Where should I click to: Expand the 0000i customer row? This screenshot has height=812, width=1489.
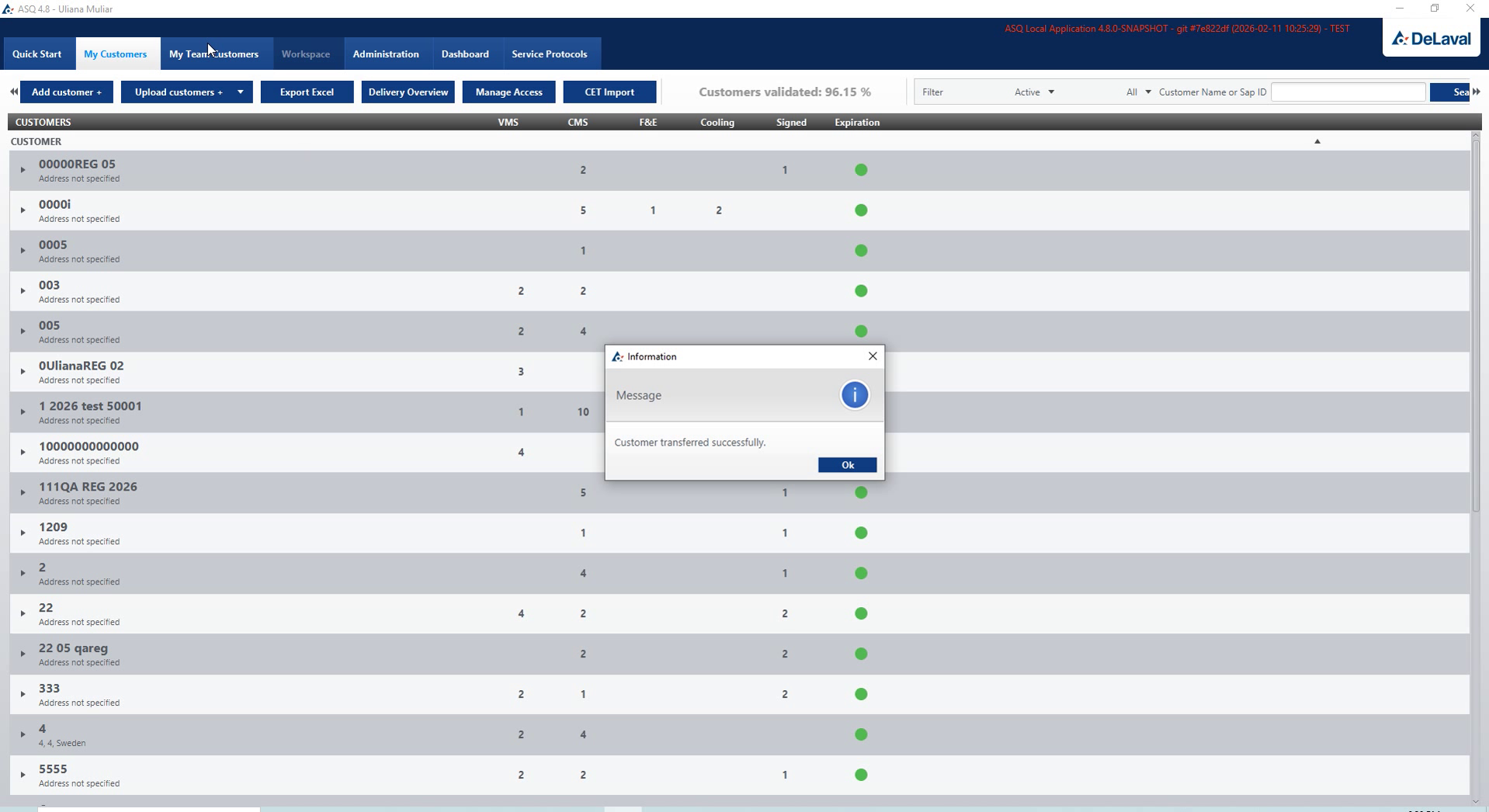pyautogui.click(x=23, y=210)
